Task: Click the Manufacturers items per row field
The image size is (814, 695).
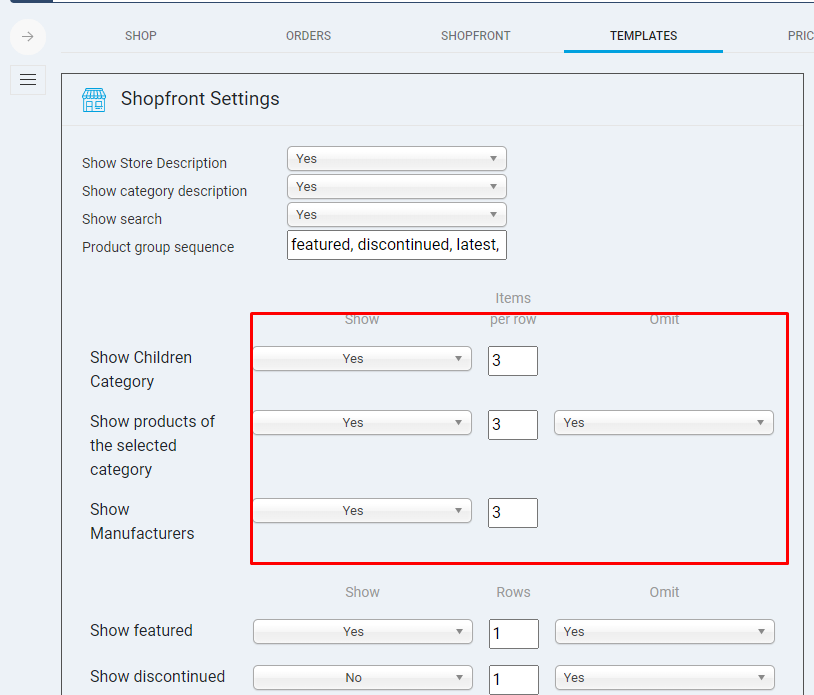Action: [x=513, y=513]
